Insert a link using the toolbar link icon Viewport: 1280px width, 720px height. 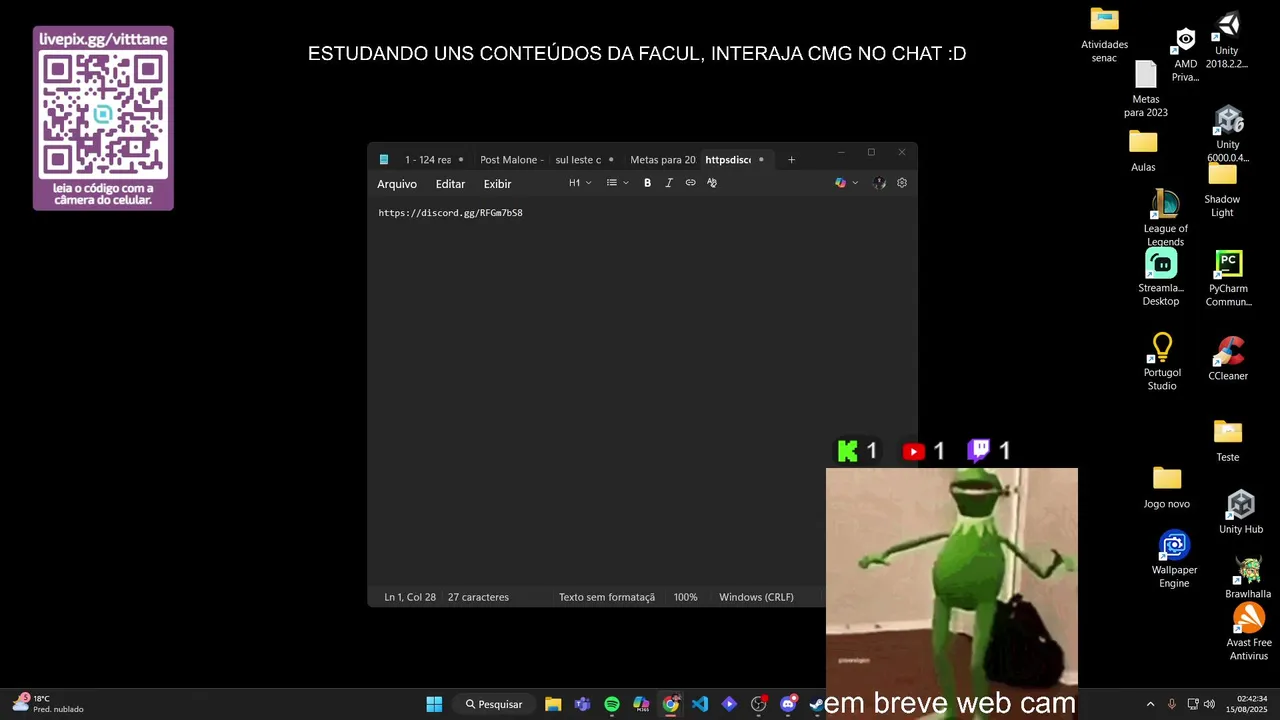(690, 183)
